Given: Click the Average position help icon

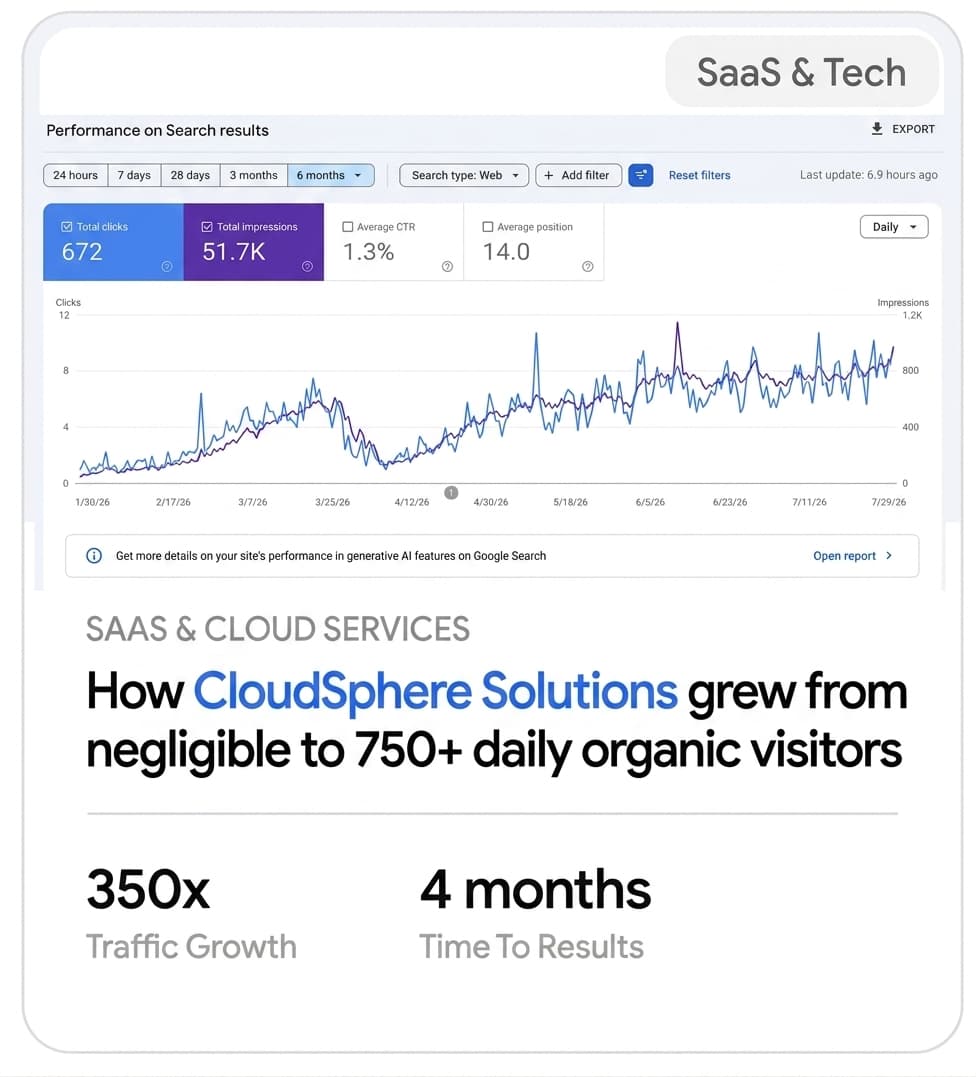Looking at the screenshot, I should pos(587,267).
